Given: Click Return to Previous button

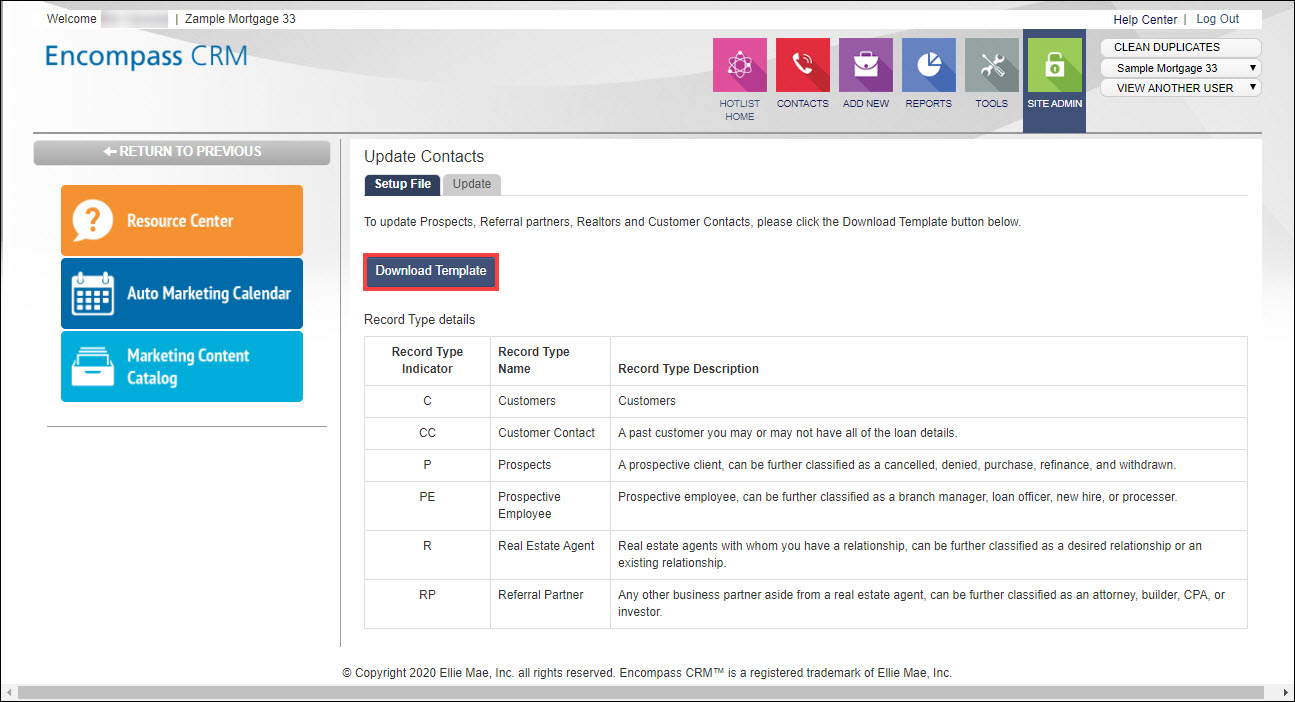Looking at the screenshot, I should (182, 152).
